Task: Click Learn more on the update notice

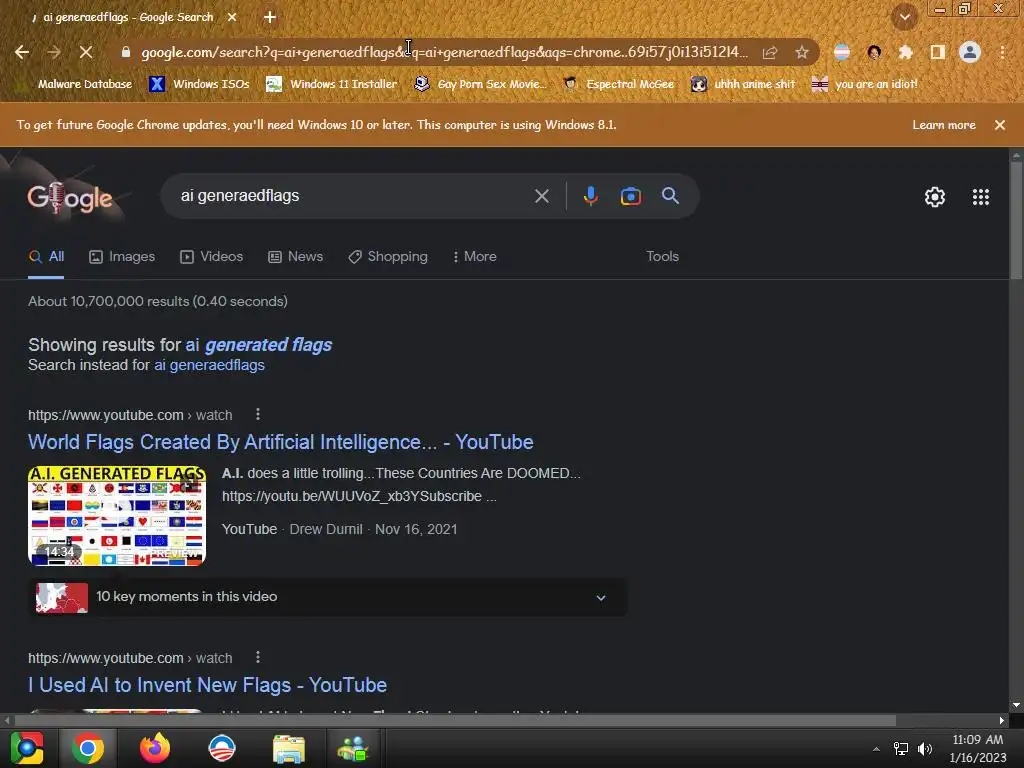Action: coord(944,125)
